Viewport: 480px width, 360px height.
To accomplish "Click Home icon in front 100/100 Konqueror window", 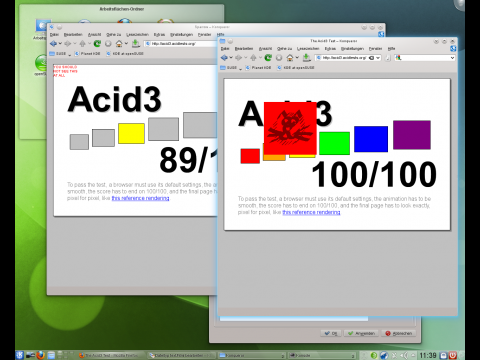I will pyautogui.click(x=290, y=58).
